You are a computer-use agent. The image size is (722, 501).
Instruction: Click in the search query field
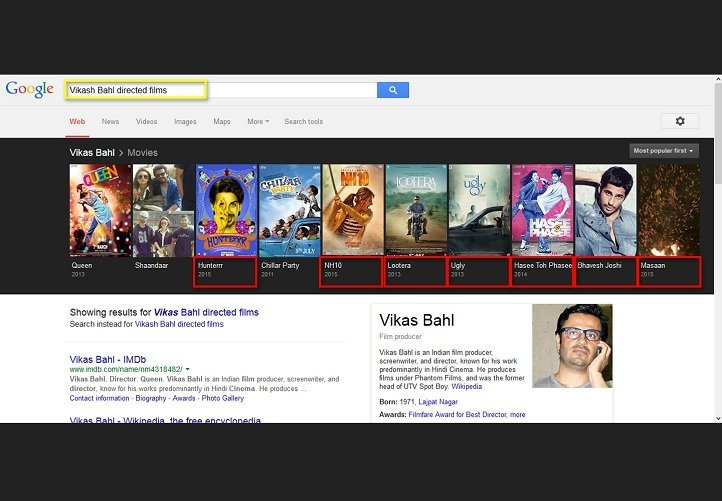click(x=221, y=90)
